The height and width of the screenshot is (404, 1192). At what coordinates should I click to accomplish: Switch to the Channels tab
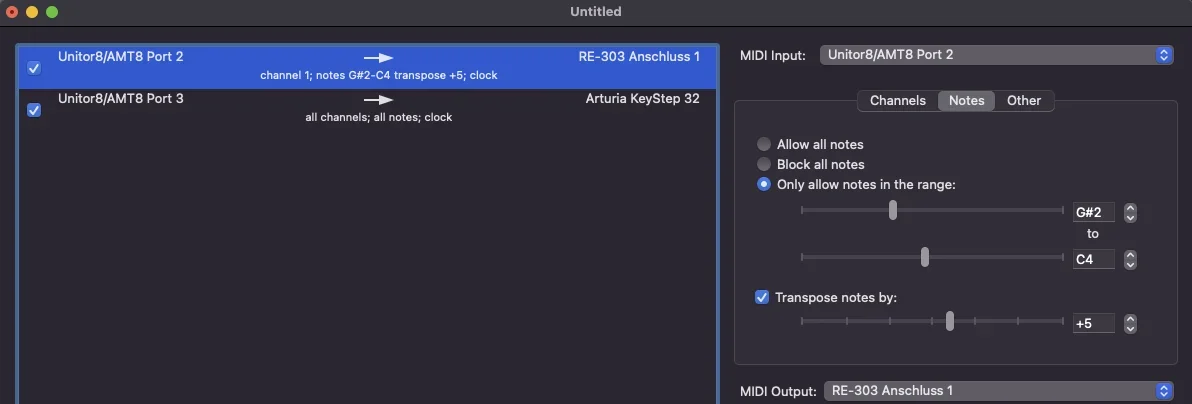click(x=898, y=100)
